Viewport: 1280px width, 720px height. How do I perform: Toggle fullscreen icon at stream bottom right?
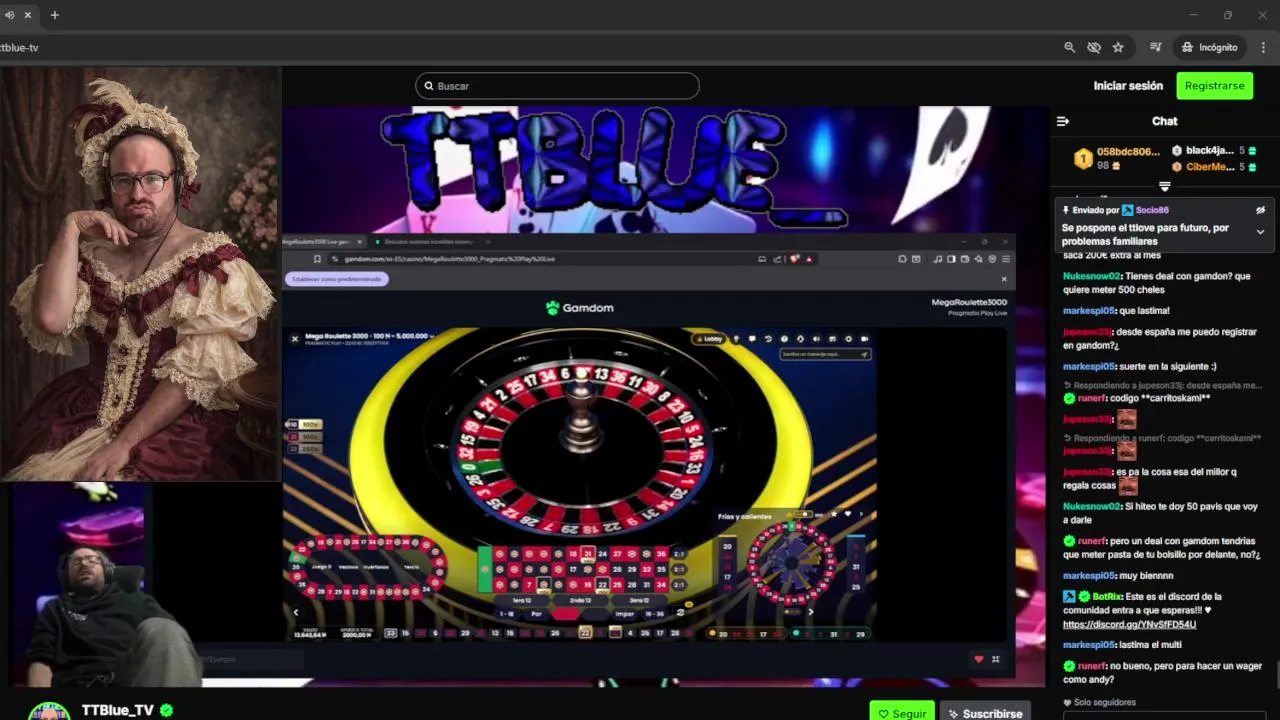click(x=995, y=659)
